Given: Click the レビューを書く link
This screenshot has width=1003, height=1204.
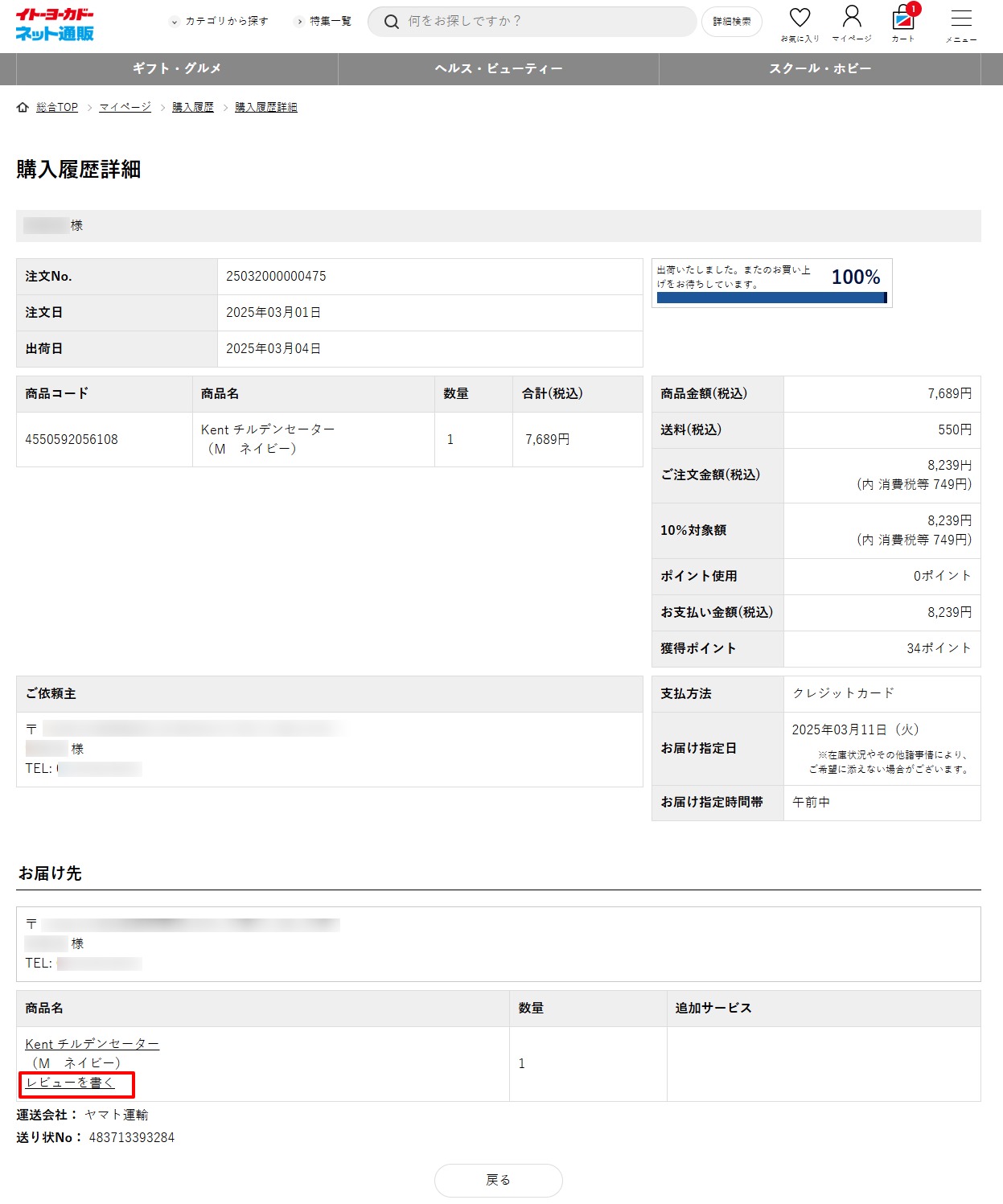Looking at the screenshot, I should [70, 1083].
